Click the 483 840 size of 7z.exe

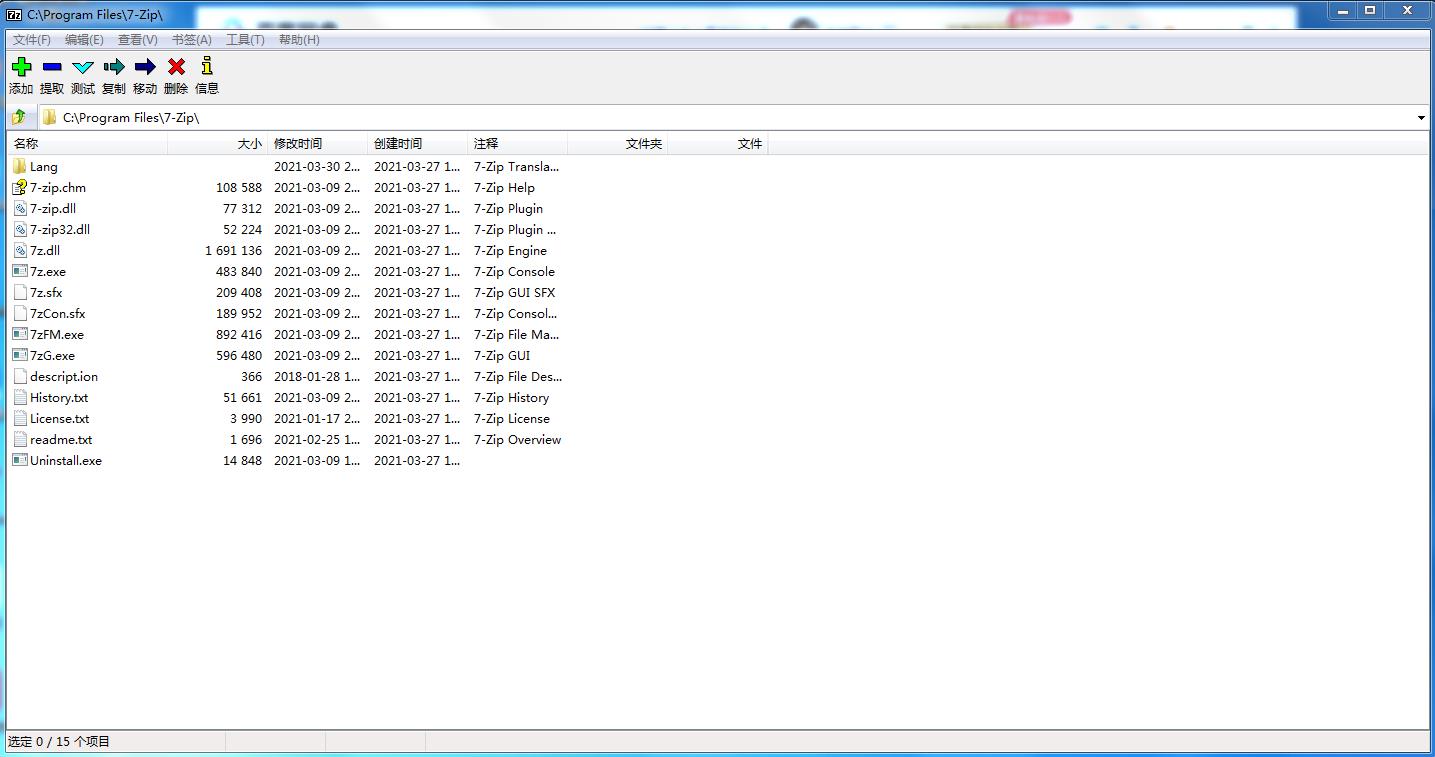[x=239, y=272]
